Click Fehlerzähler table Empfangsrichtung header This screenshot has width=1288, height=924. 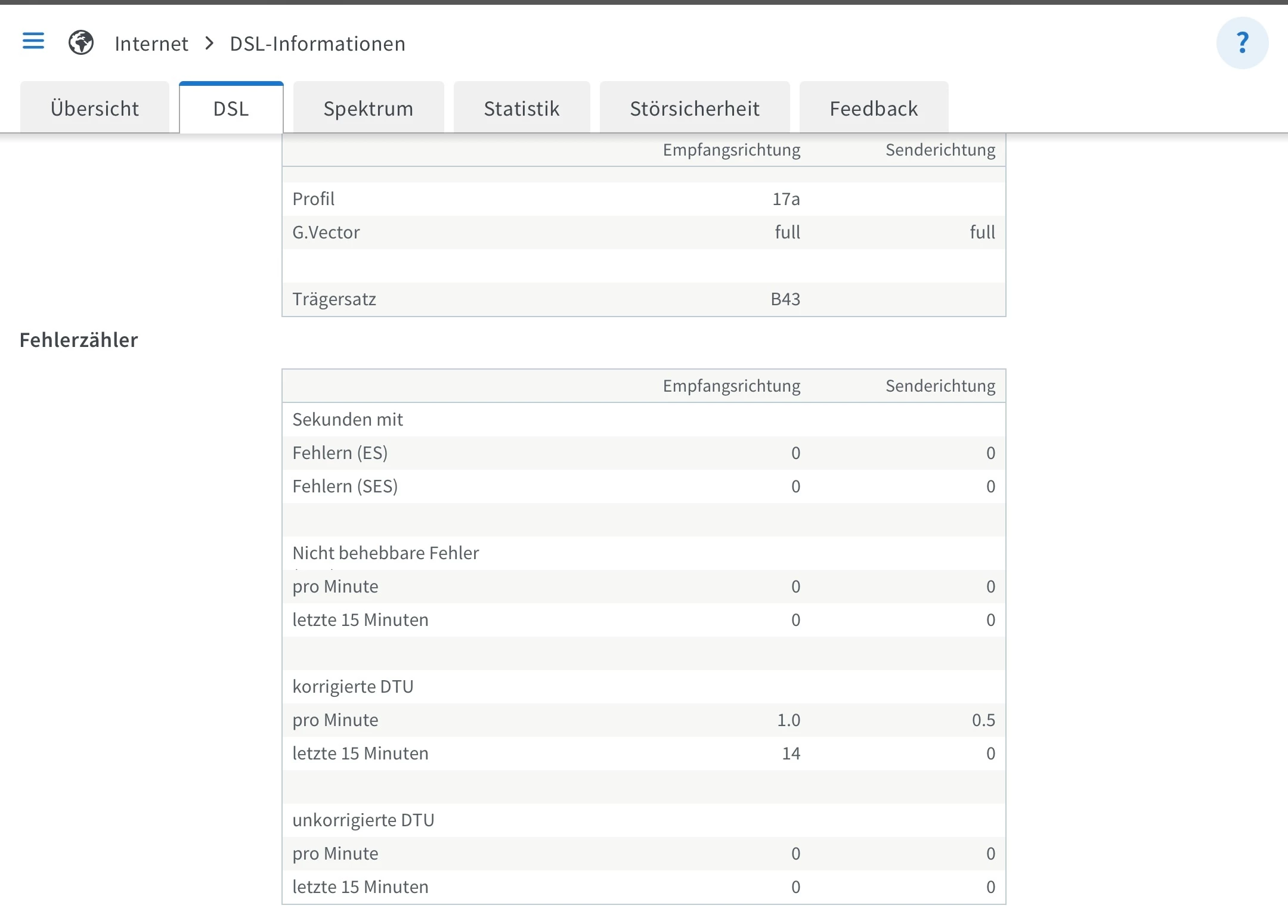tap(732, 386)
